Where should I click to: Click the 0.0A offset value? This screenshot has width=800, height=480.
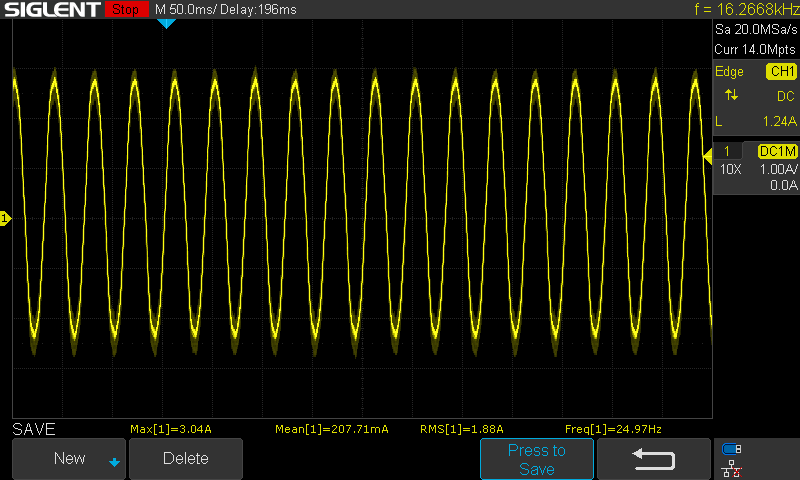point(784,185)
